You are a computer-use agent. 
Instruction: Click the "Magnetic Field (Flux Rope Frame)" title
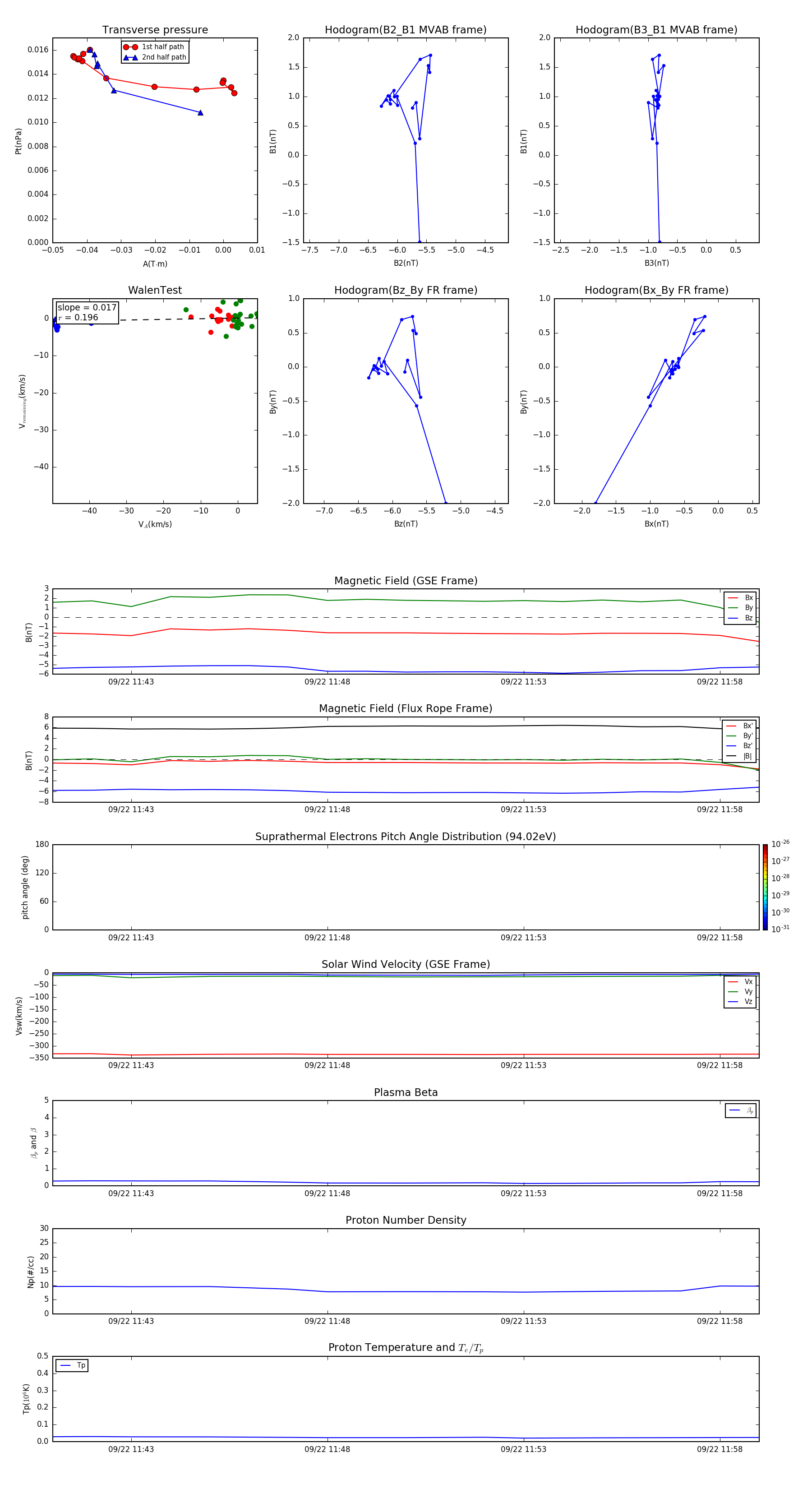(406, 709)
